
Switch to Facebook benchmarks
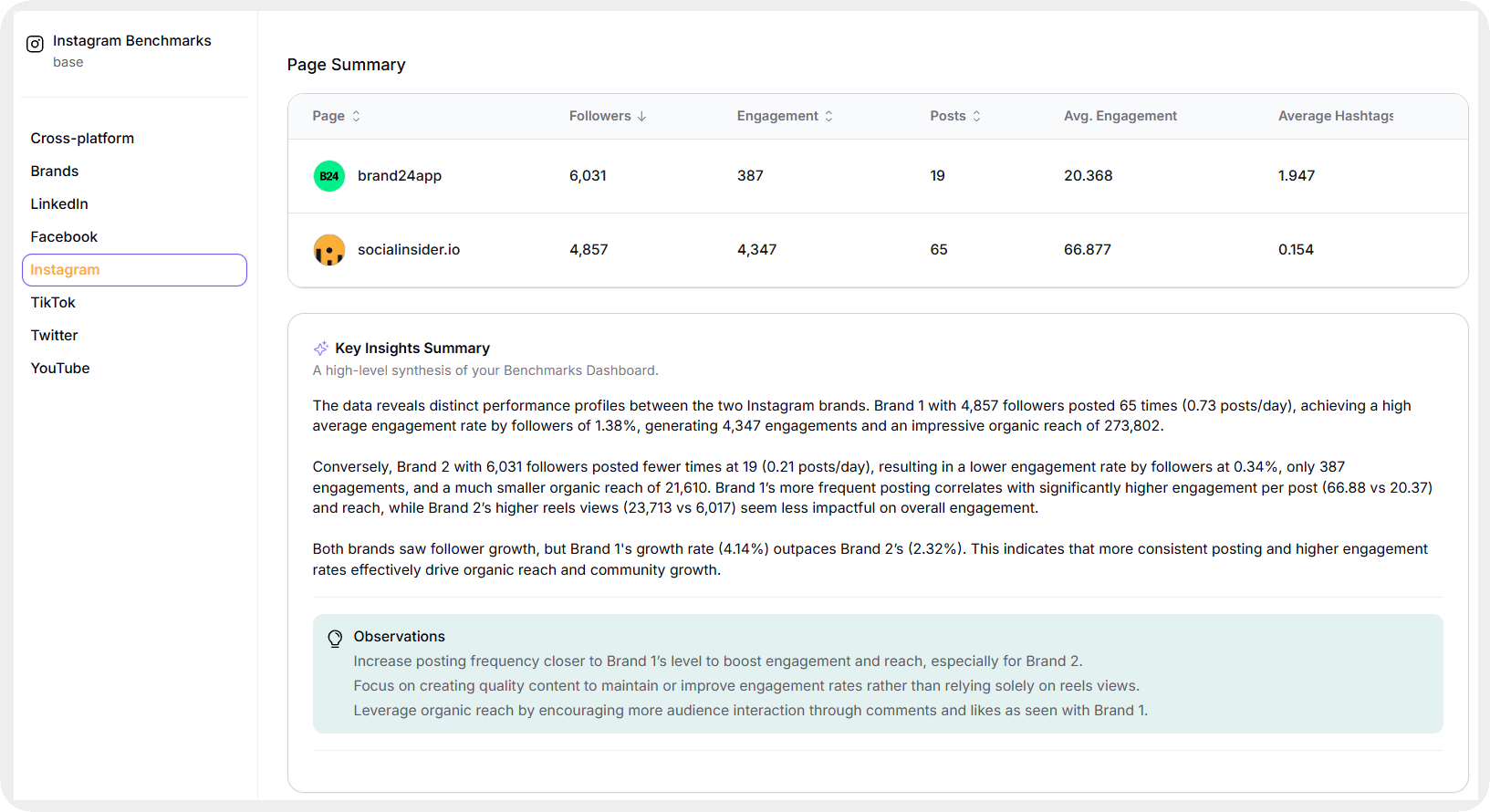(x=64, y=237)
